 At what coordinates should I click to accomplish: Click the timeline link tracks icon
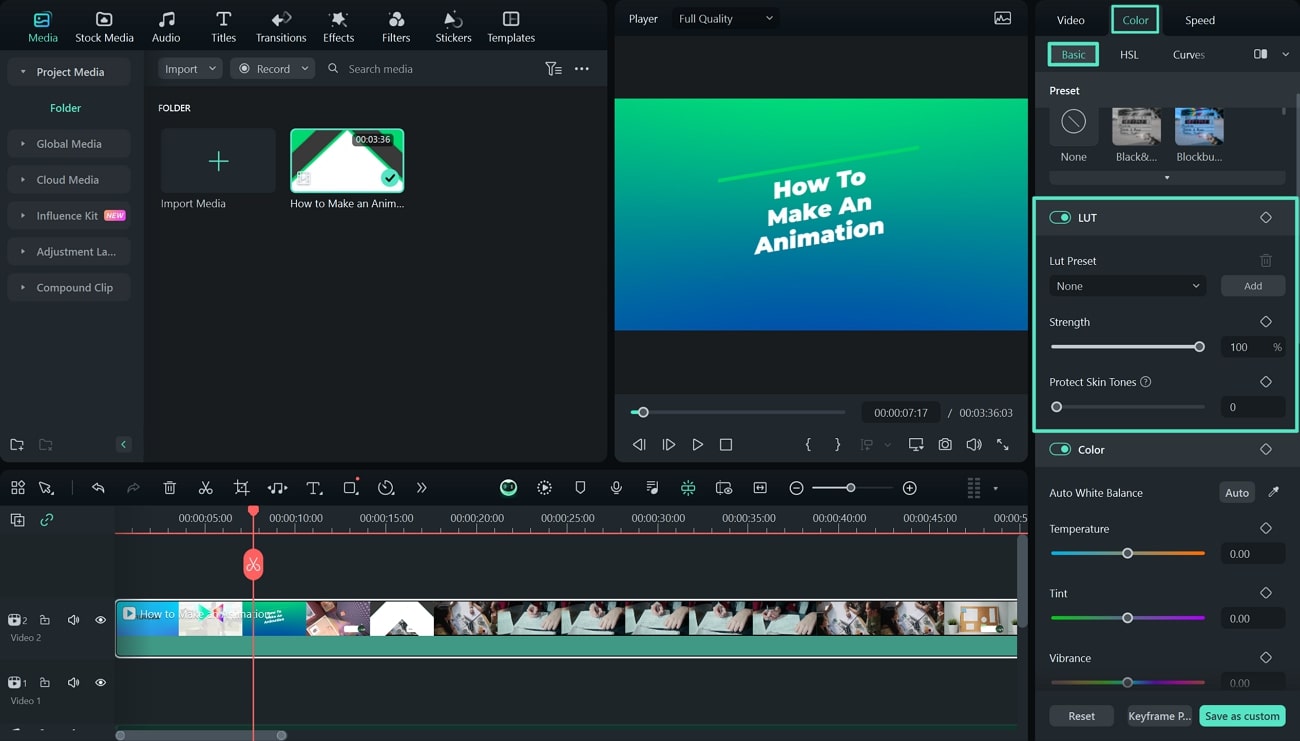pyautogui.click(x=46, y=520)
